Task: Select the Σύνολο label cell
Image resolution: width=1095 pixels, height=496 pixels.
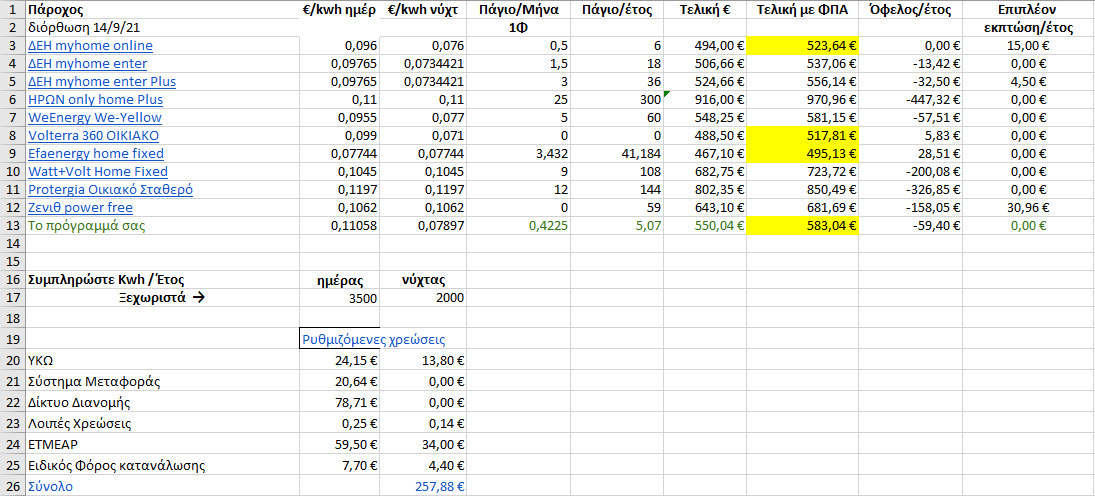Action: point(163,486)
